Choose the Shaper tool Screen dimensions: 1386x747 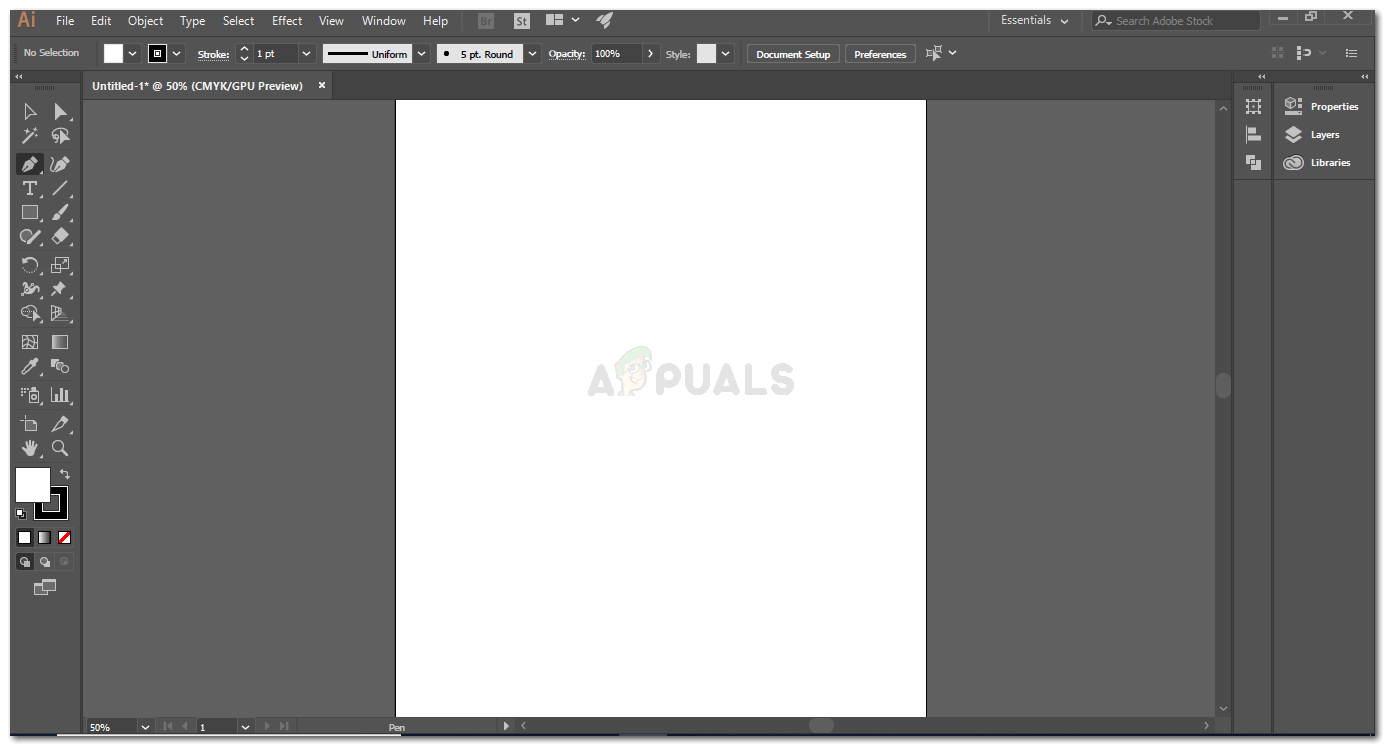[30, 237]
